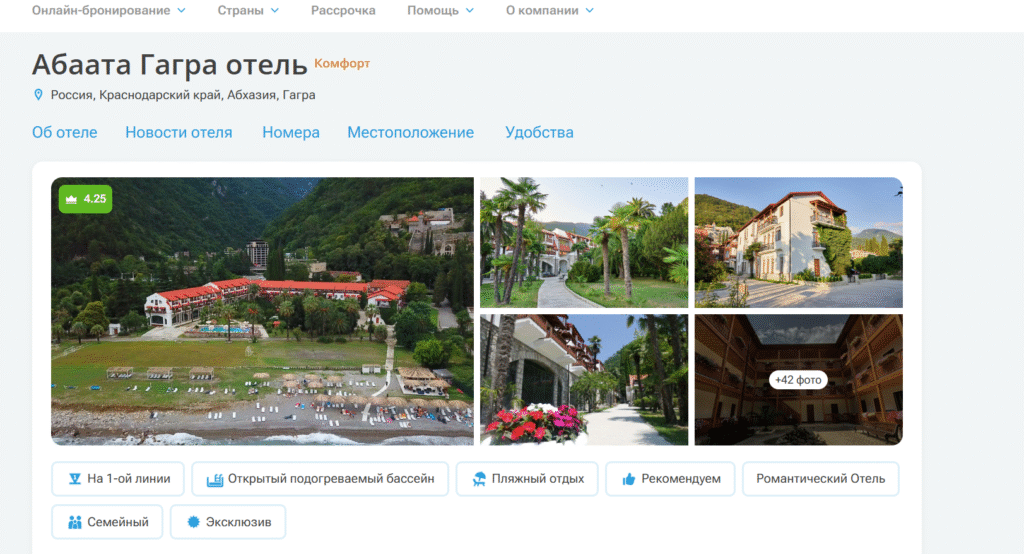The height and width of the screenshot is (554, 1024).
Task: Open the Рассрочка menu item
Action: pos(343,10)
